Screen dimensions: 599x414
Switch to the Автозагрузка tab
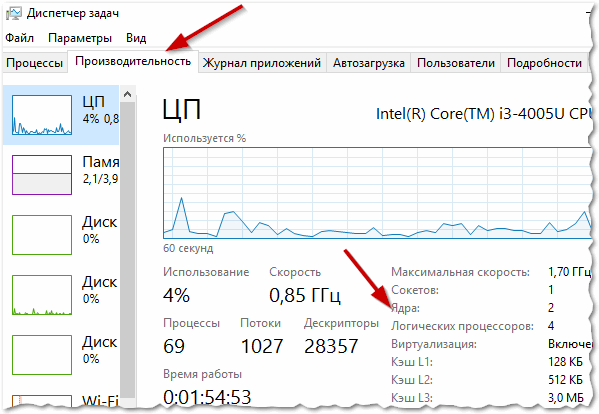[369, 63]
